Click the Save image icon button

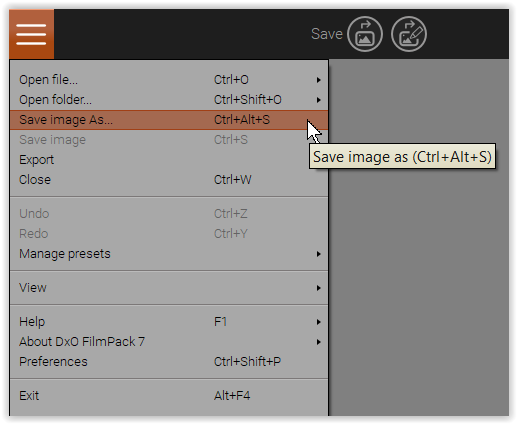365,34
